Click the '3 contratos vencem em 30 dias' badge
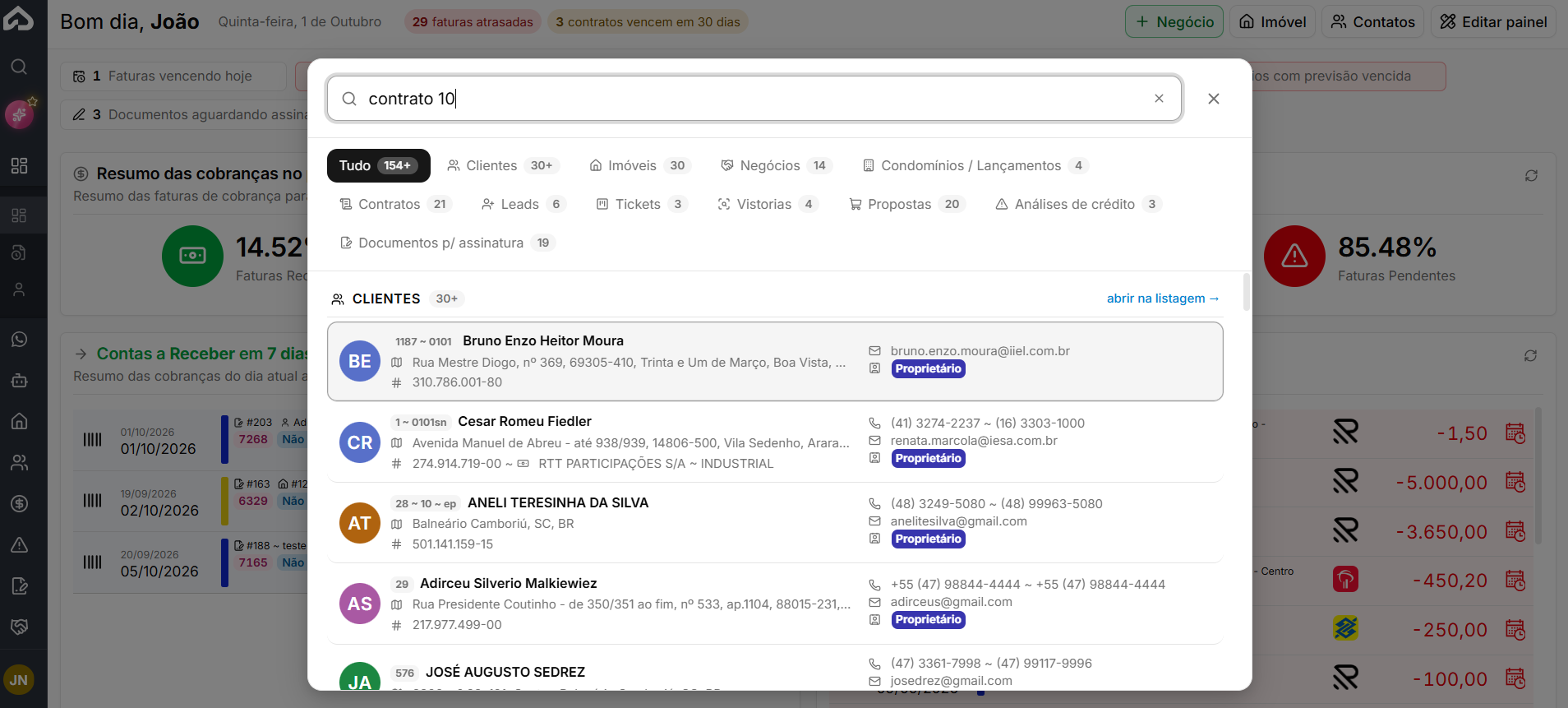Viewport: 1568px width, 708px height. [648, 22]
